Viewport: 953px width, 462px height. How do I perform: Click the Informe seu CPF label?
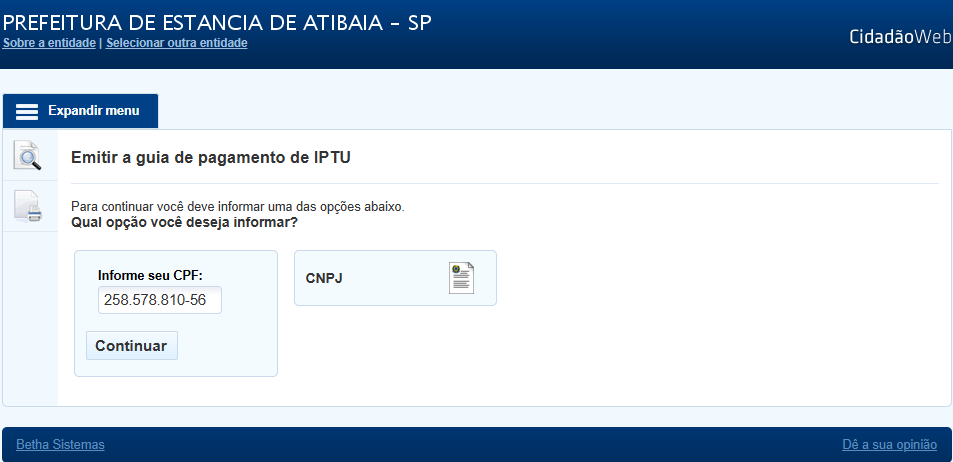pos(150,275)
